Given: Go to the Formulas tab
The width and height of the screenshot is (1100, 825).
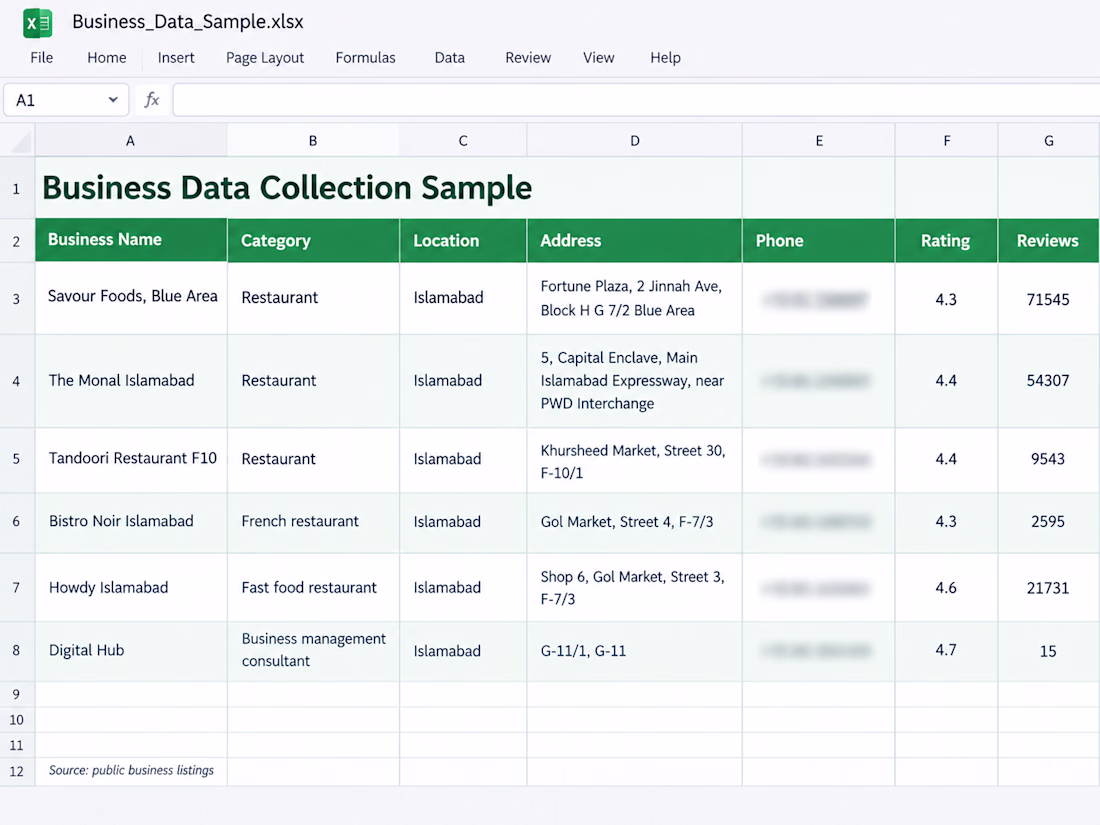Looking at the screenshot, I should click(x=365, y=58).
